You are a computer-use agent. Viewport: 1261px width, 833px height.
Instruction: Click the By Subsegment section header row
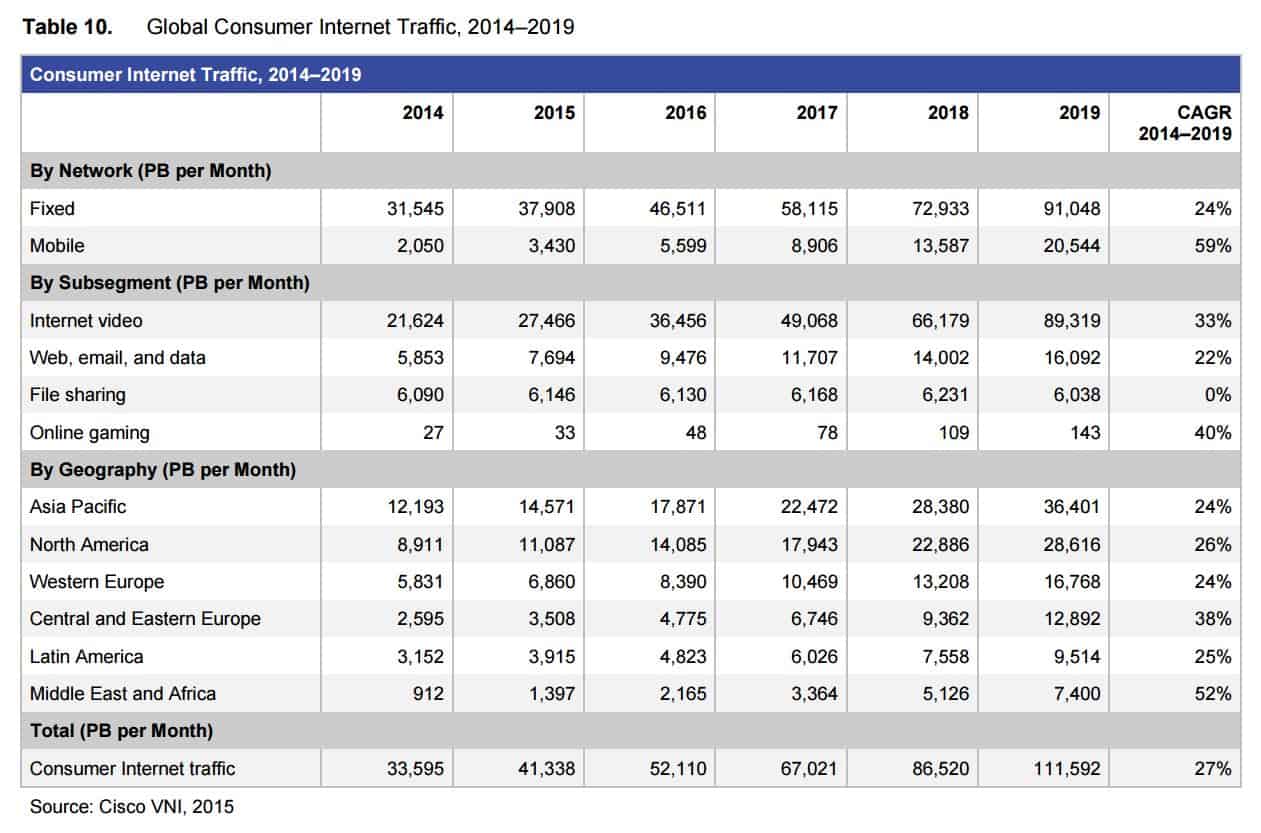170,283
